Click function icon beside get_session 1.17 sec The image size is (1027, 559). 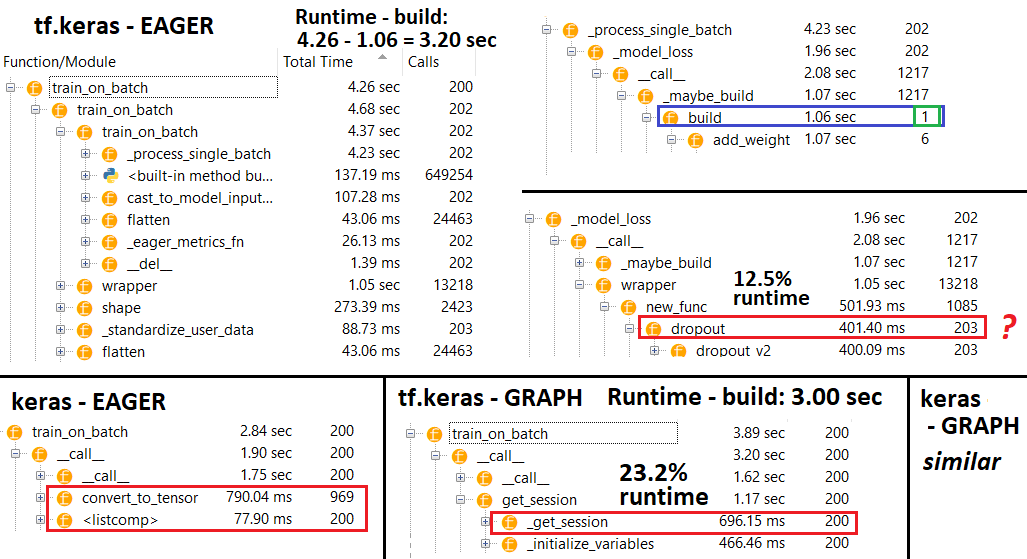click(485, 501)
